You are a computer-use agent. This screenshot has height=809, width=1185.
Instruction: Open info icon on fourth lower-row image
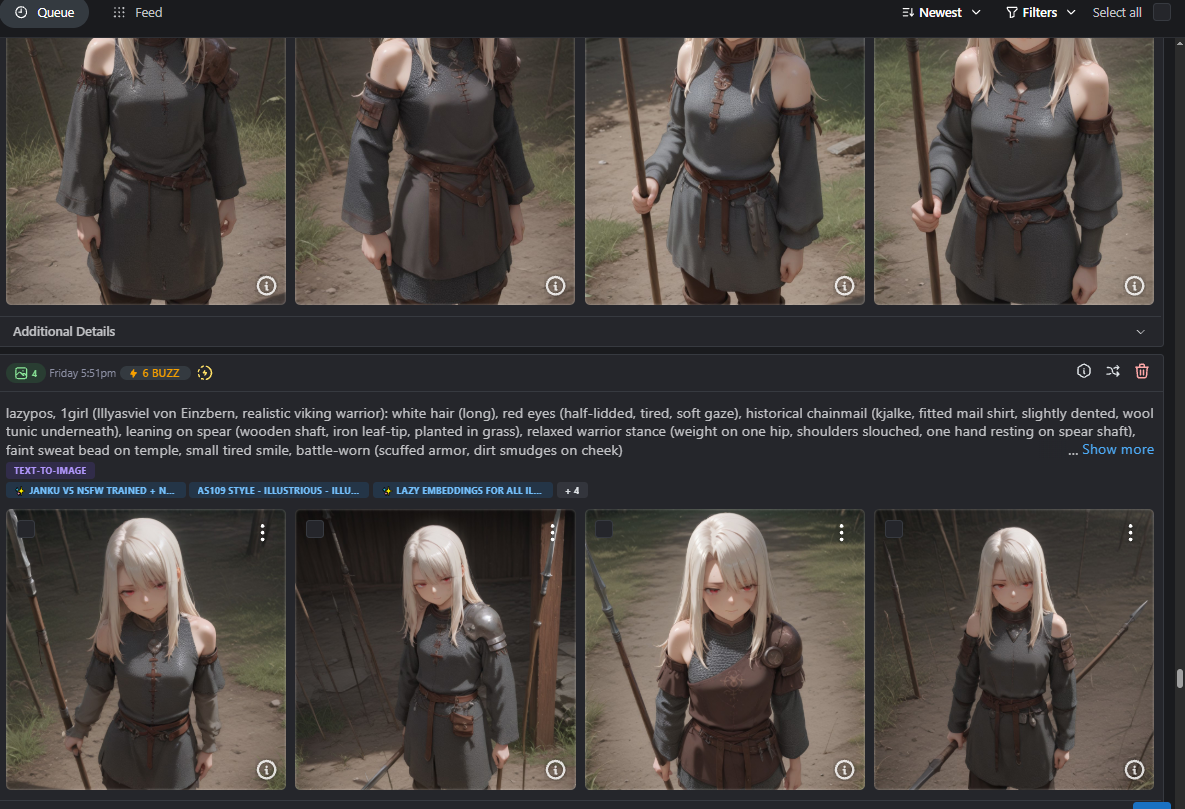1134,770
